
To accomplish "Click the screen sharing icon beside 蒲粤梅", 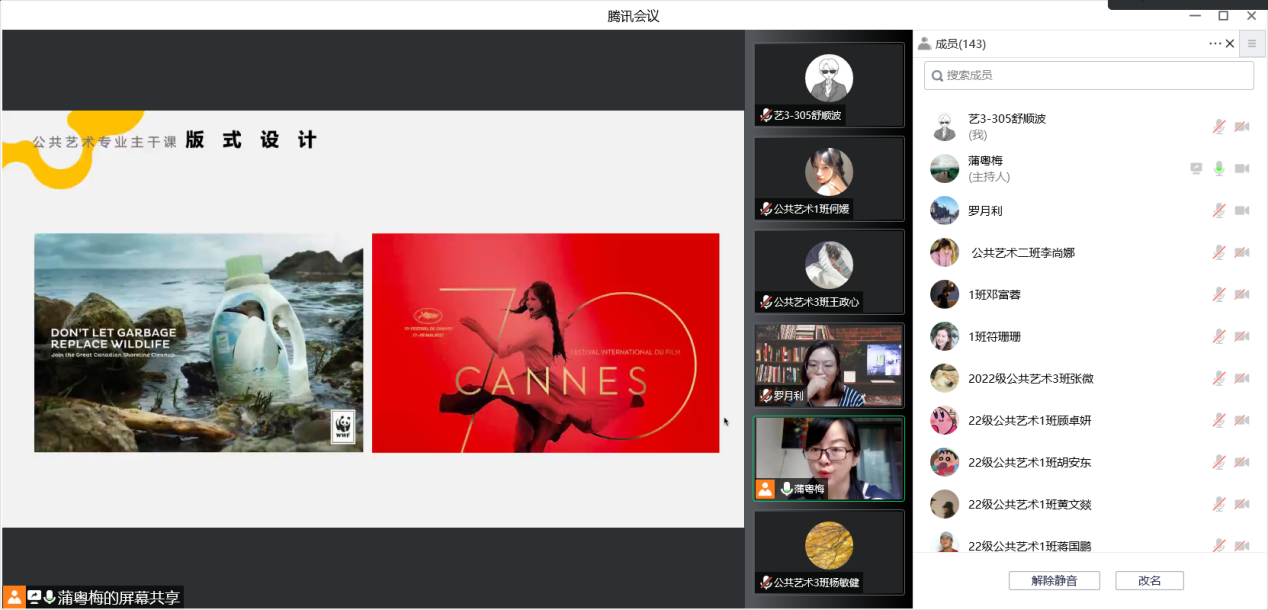I will (1196, 168).
